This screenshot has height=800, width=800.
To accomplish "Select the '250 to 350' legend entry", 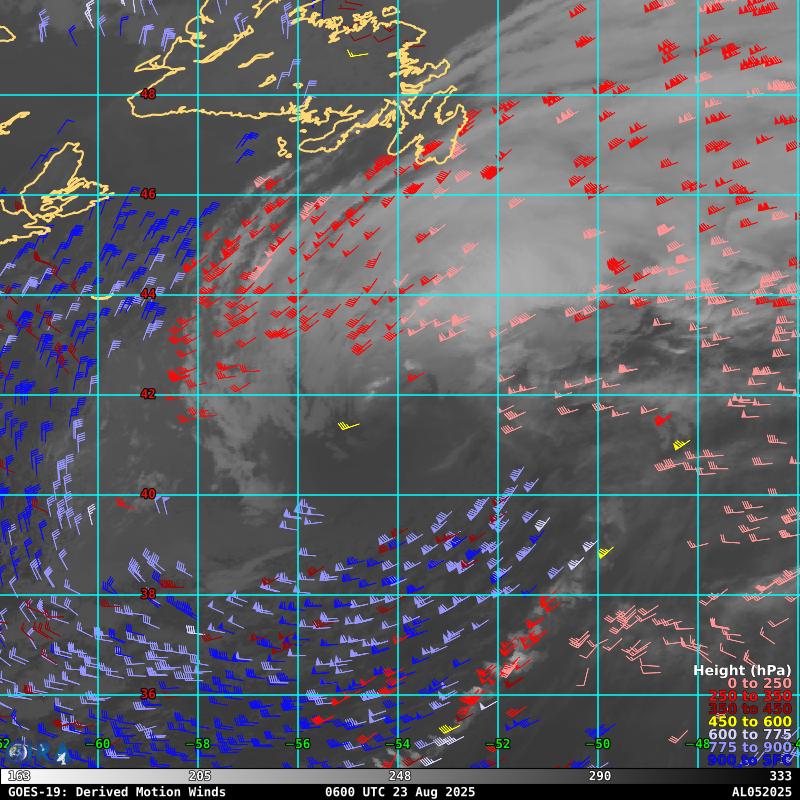I will (750, 696).
